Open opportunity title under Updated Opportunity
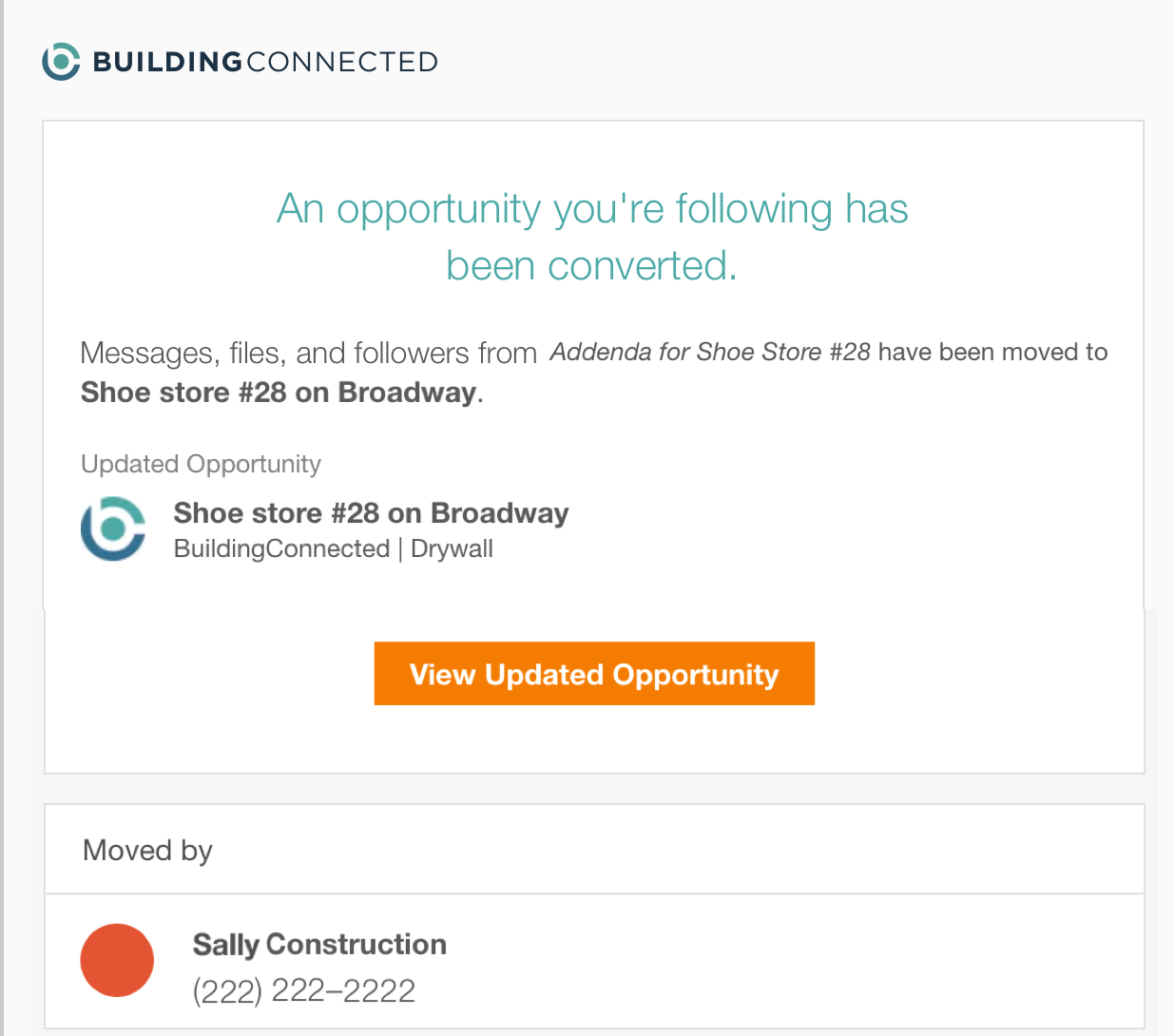 [x=371, y=513]
